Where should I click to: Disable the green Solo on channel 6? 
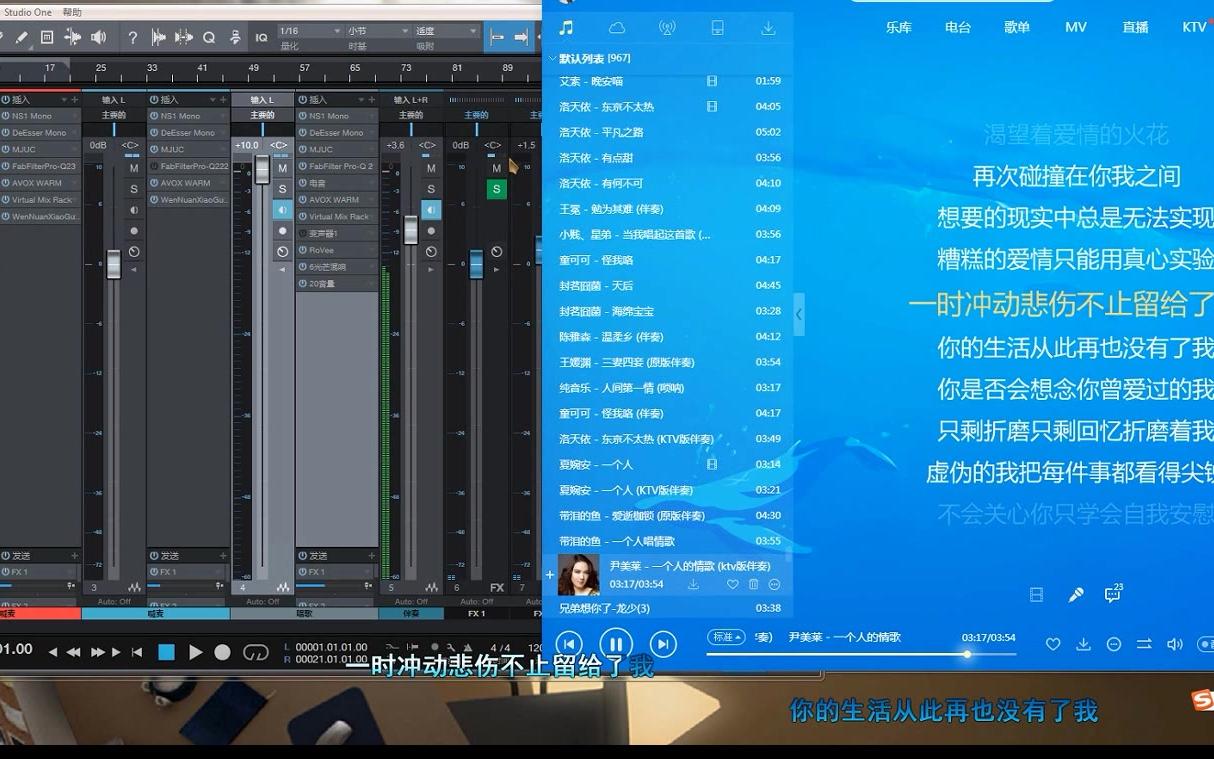click(496, 189)
